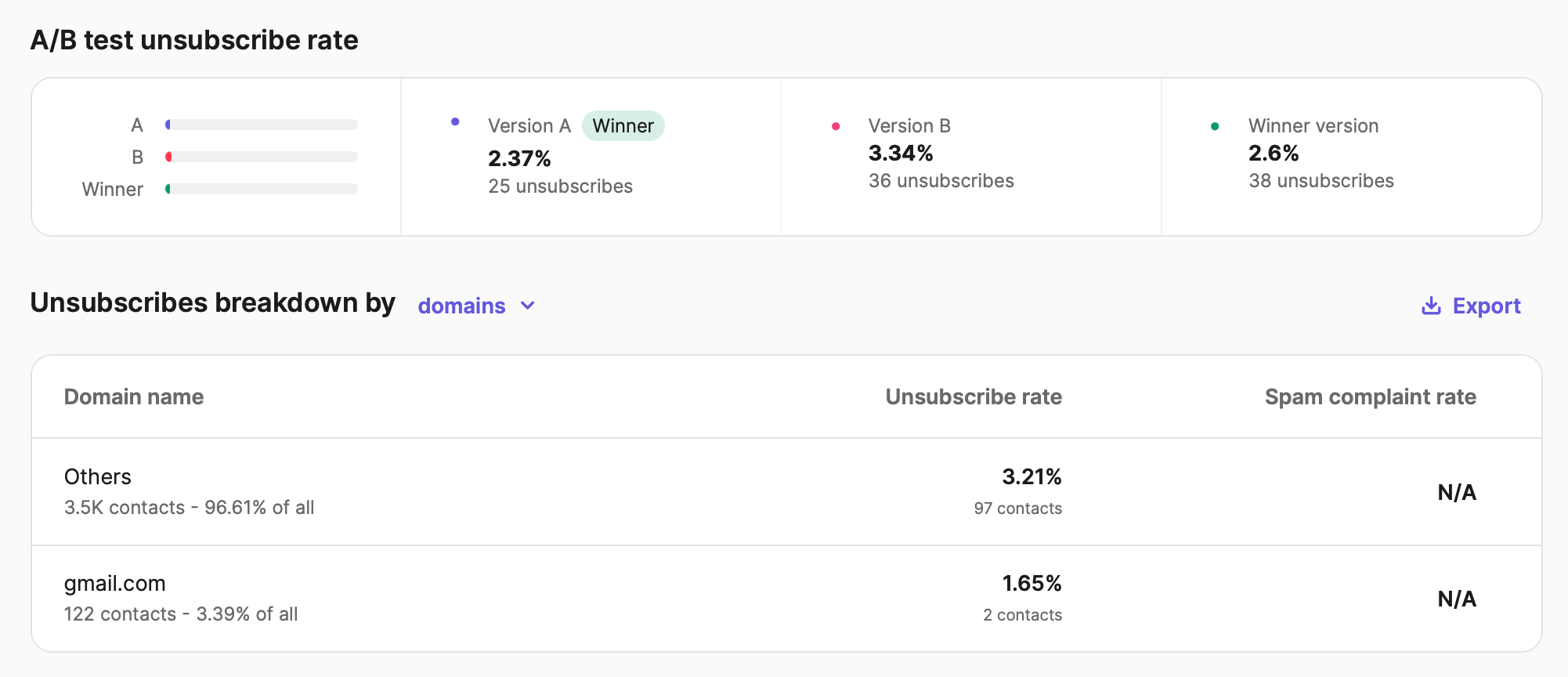Click the purple marker on bar A
The width and height of the screenshot is (1568, 677).
tap(168, 124)
